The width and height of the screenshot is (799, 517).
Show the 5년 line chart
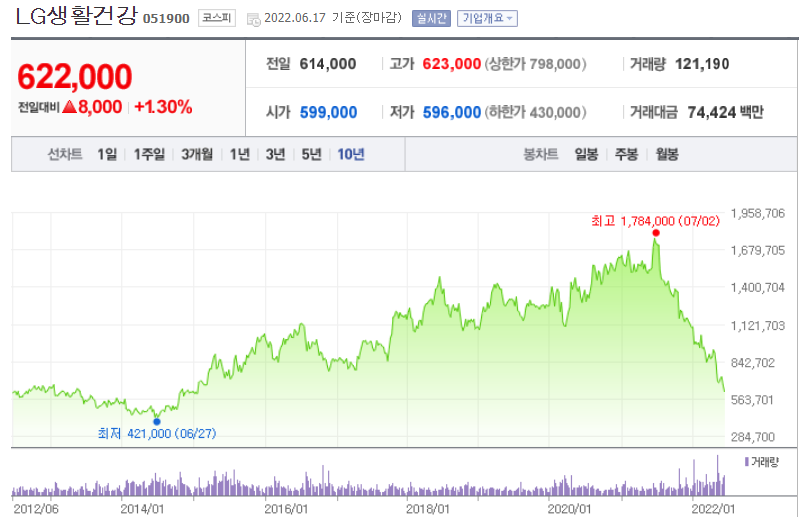pyautogui.click(x=311, y=154)
